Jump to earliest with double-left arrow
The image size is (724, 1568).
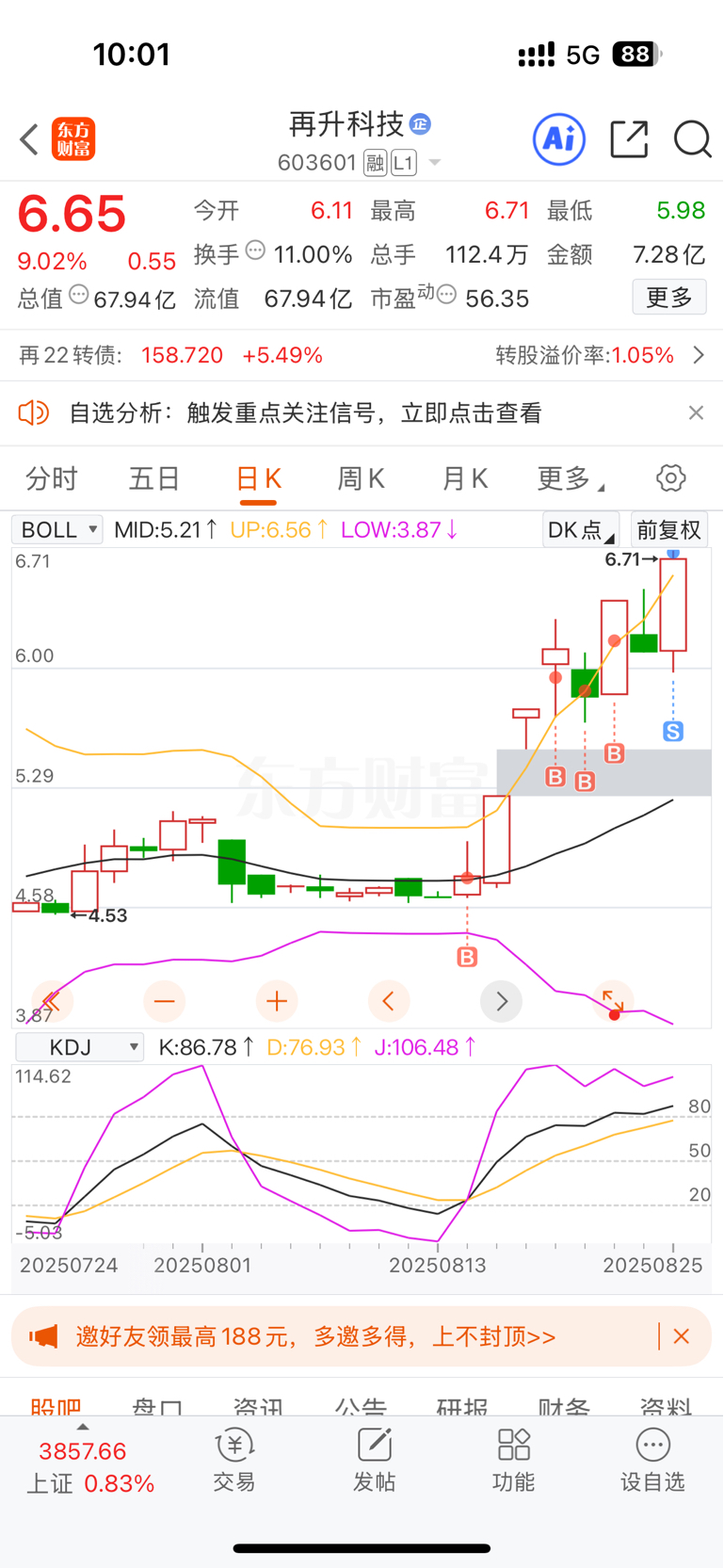click(51, 1001)
